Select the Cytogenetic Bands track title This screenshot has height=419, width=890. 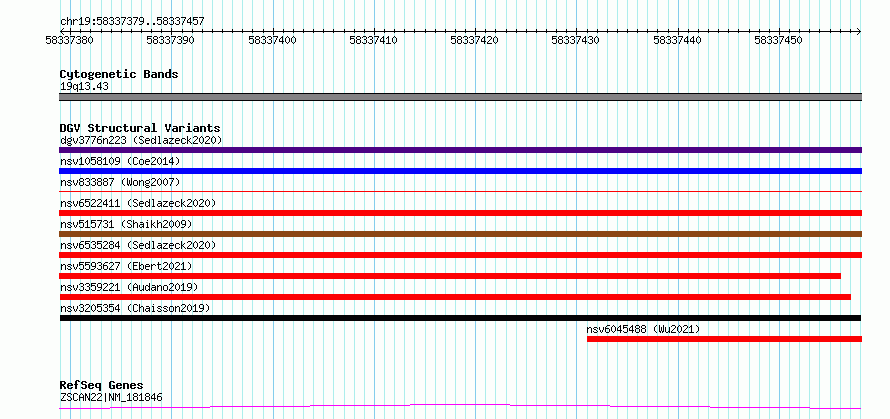(x=119, y=74)
